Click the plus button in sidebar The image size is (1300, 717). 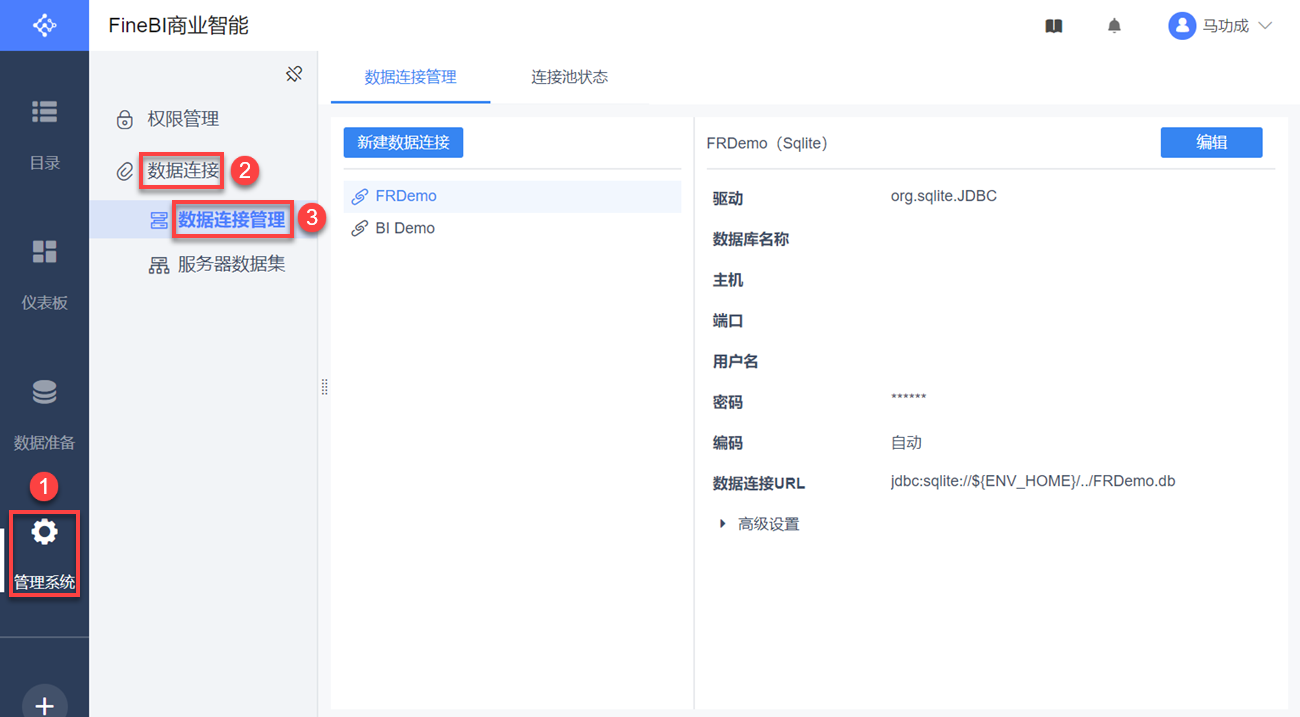[x=44, y=704]
